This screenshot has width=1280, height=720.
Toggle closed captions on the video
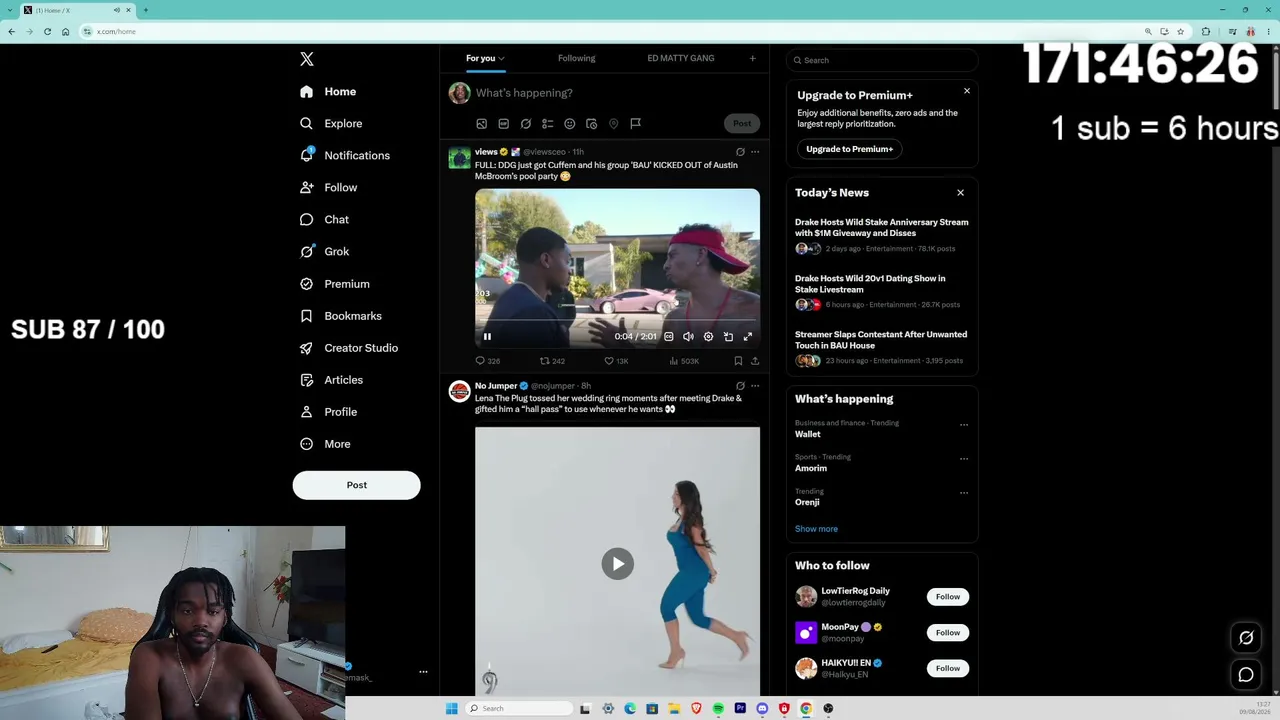(669, 337)
